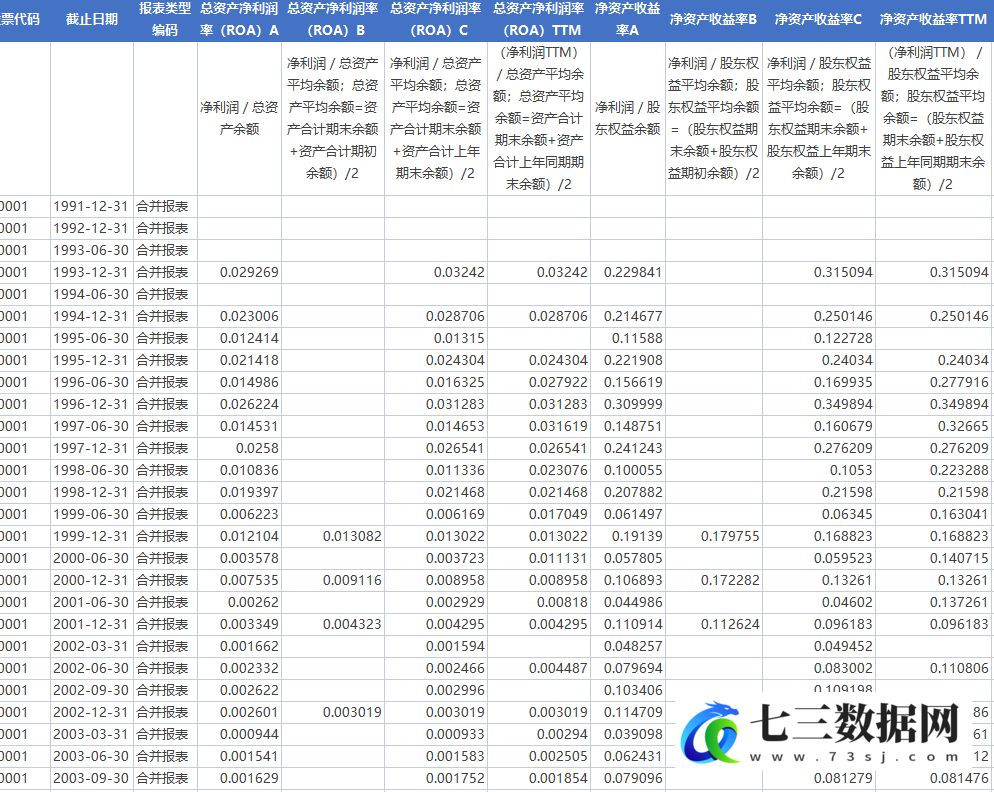Select the cell with value 0.207882
This screenshot has height=792, width=994.
click(x=628, y=492)
